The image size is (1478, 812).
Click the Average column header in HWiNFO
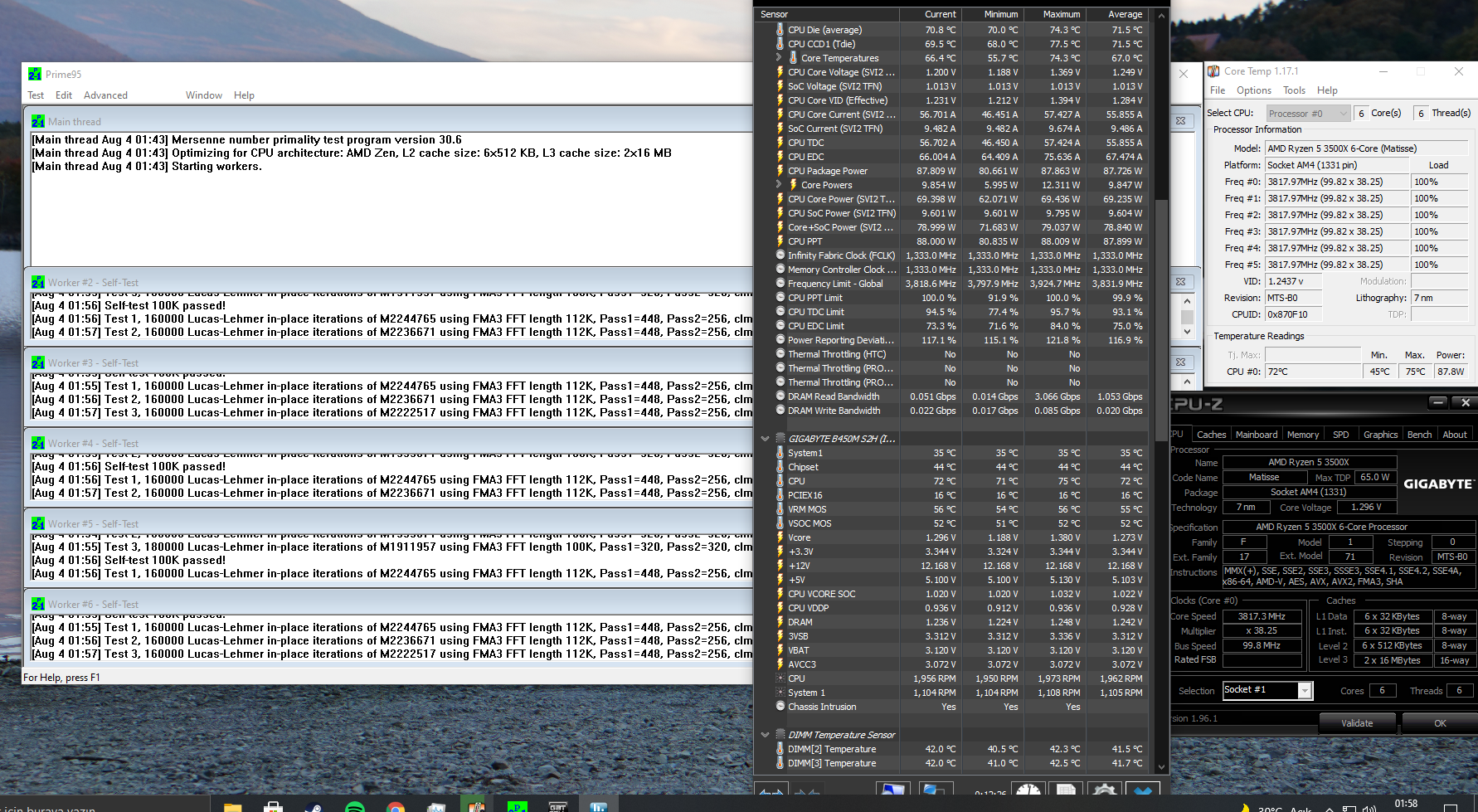point(1116,14)
